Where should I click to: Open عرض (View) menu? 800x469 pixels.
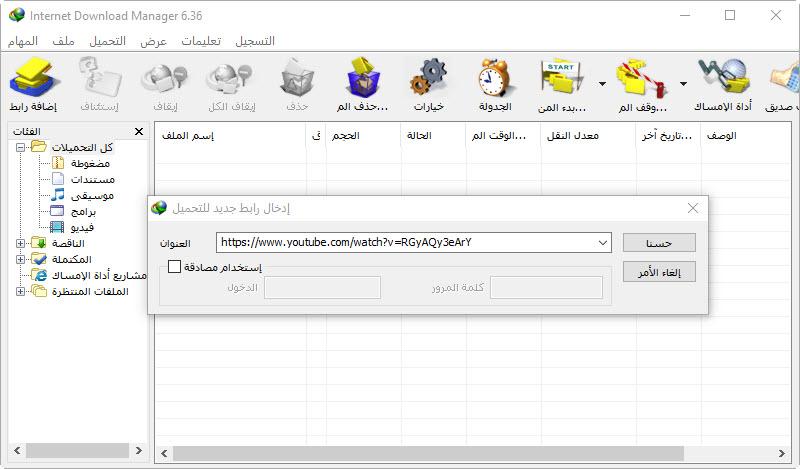click(x=153, y=41)
